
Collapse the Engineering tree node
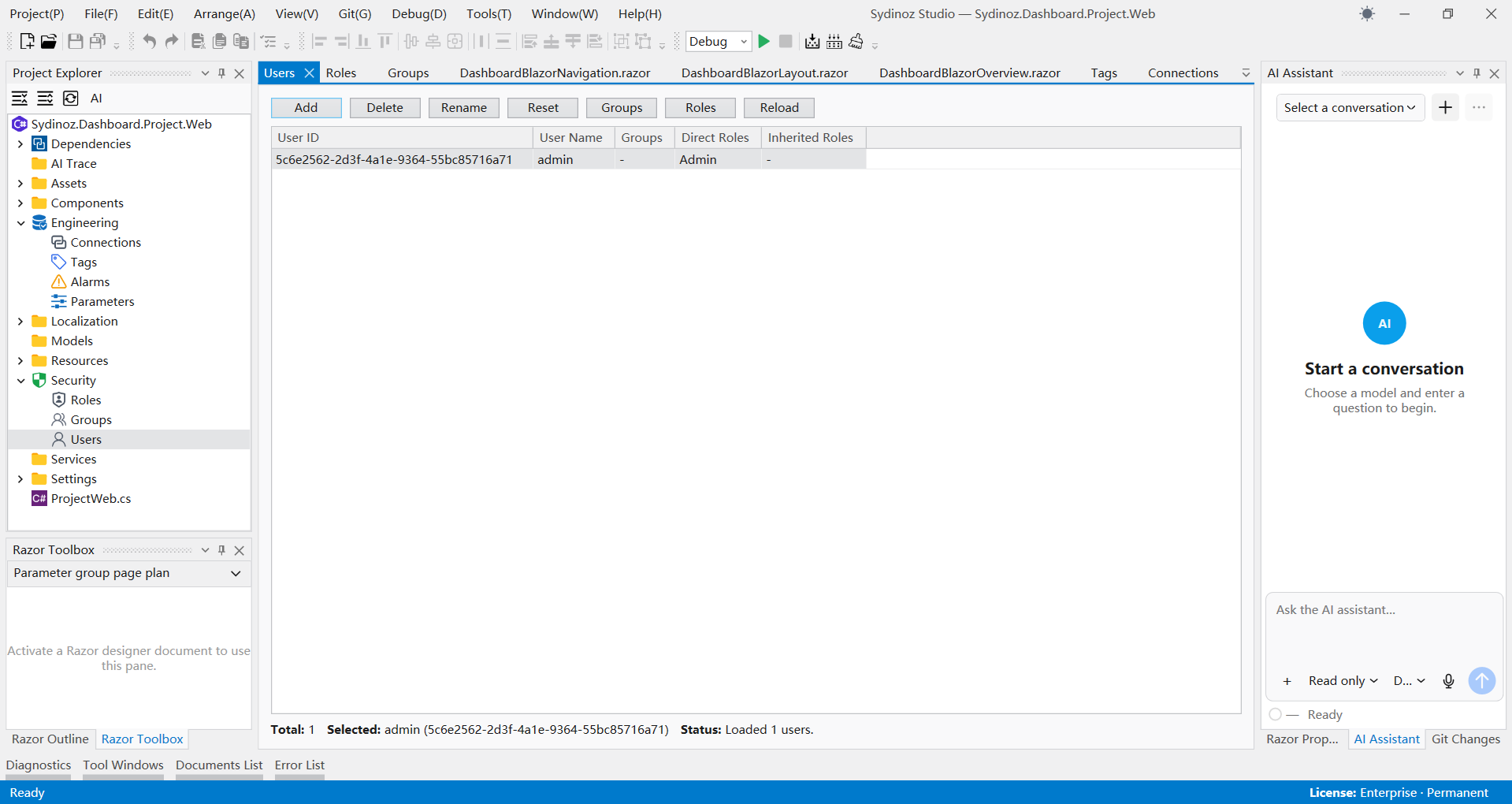pyautogui.click(x=20, y=223)
